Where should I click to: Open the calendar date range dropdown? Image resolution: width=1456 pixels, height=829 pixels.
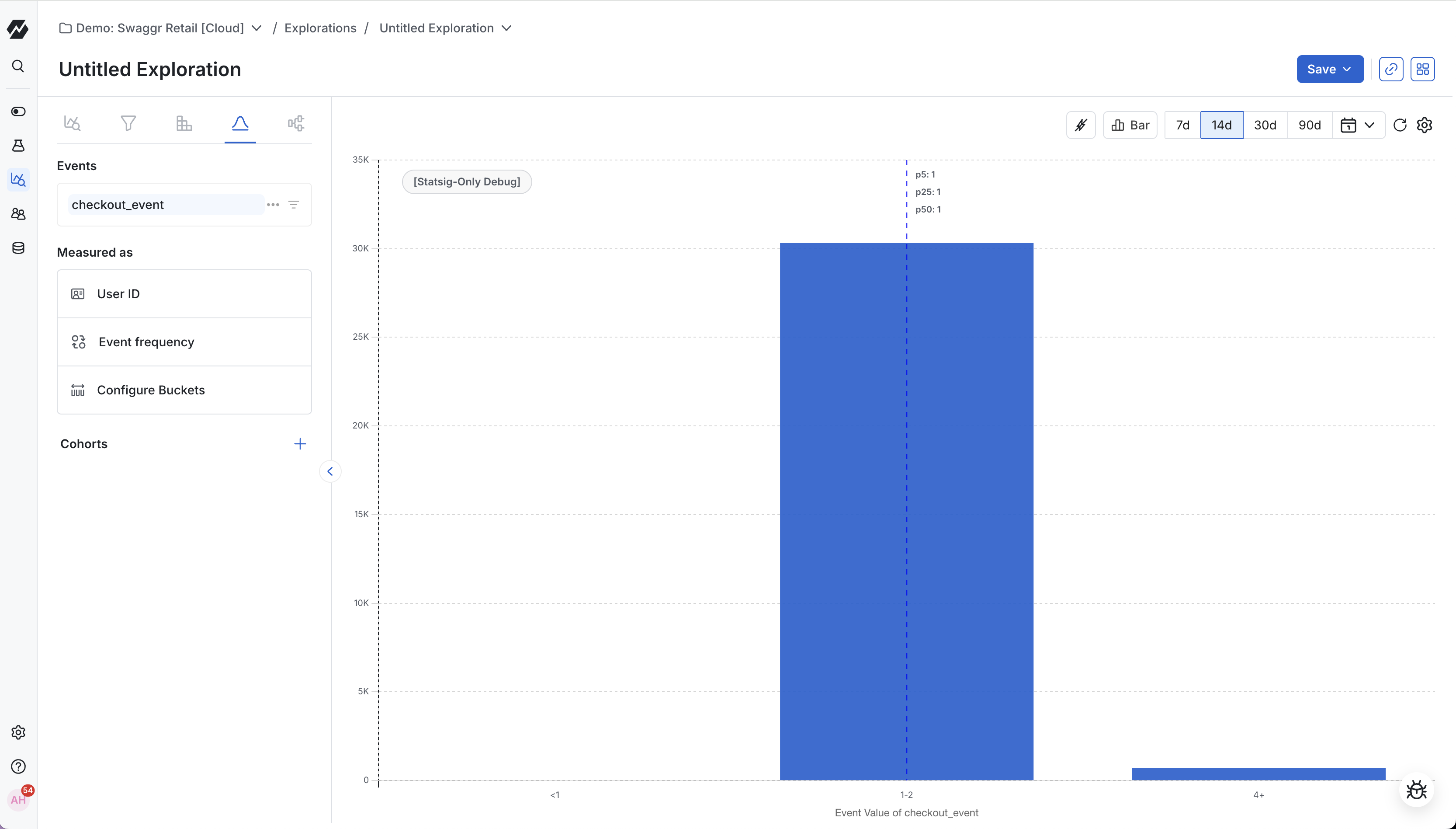[1358, 125]
